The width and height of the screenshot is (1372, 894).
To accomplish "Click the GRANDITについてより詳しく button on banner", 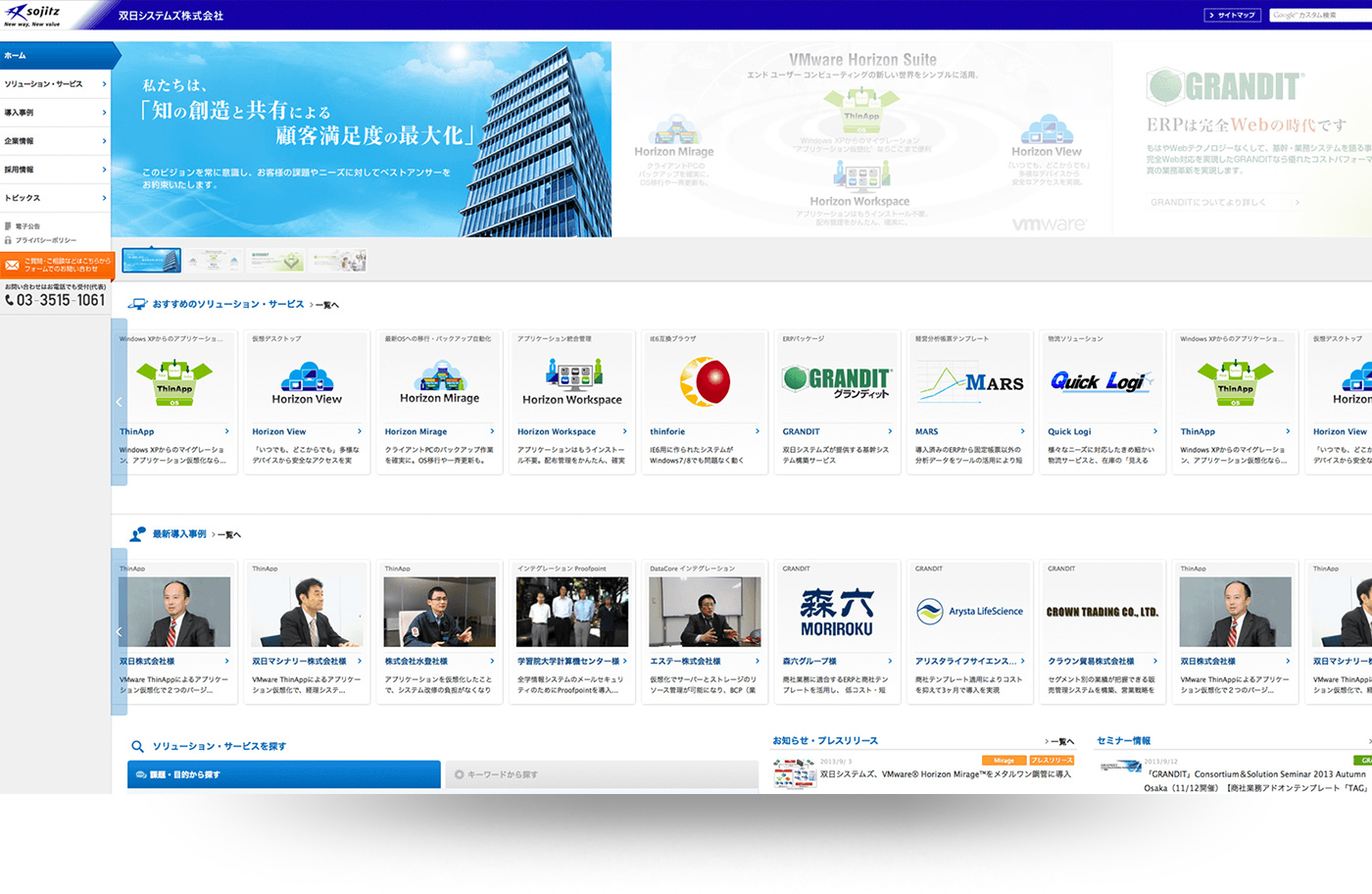I will tap(1226, 202).
